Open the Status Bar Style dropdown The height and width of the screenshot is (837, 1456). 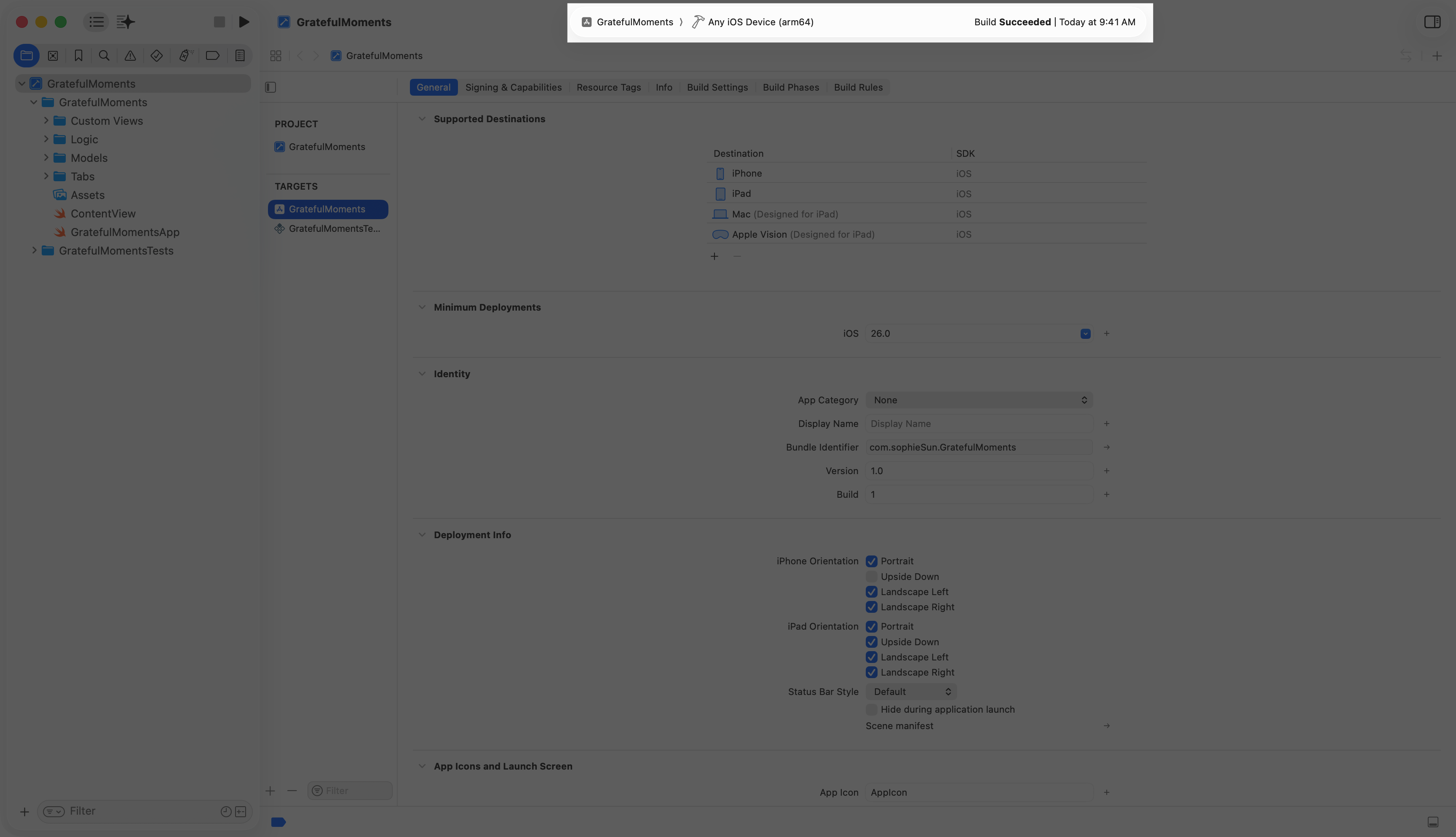(911, 692)
